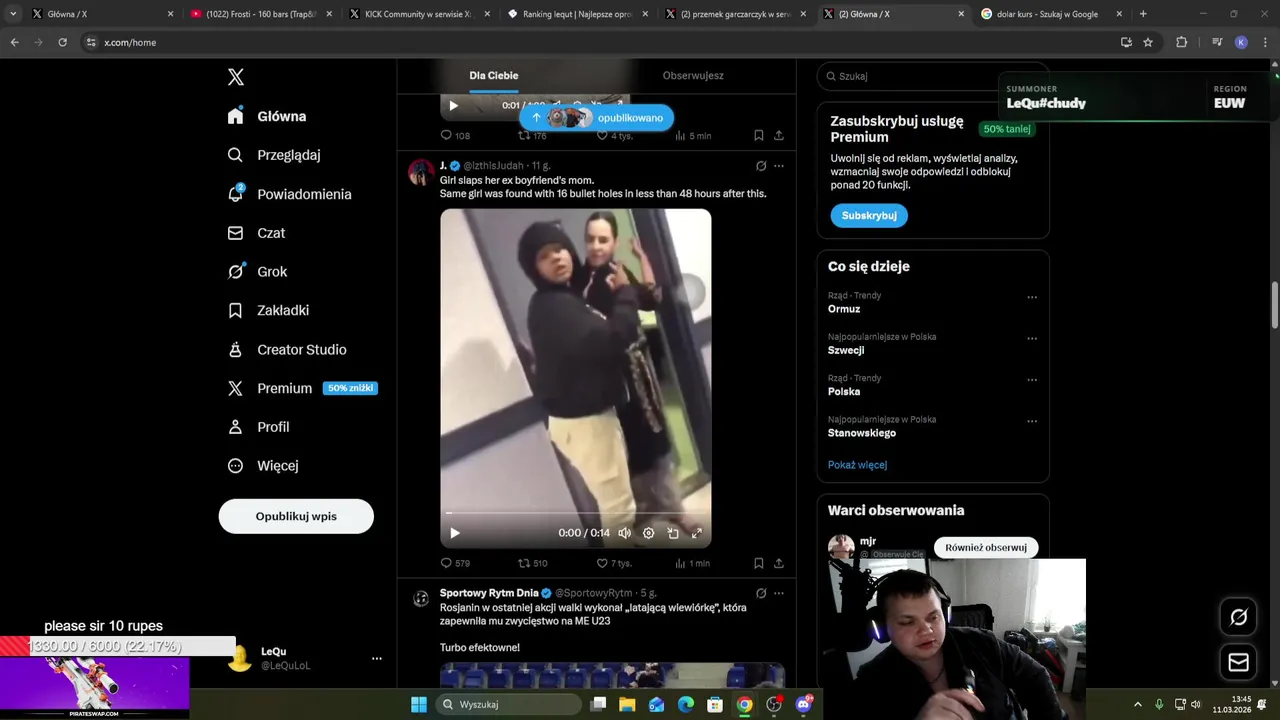Open Stanowskiego trend
The height and width of the screenshot is (720, 1280).
coord(862,433)
